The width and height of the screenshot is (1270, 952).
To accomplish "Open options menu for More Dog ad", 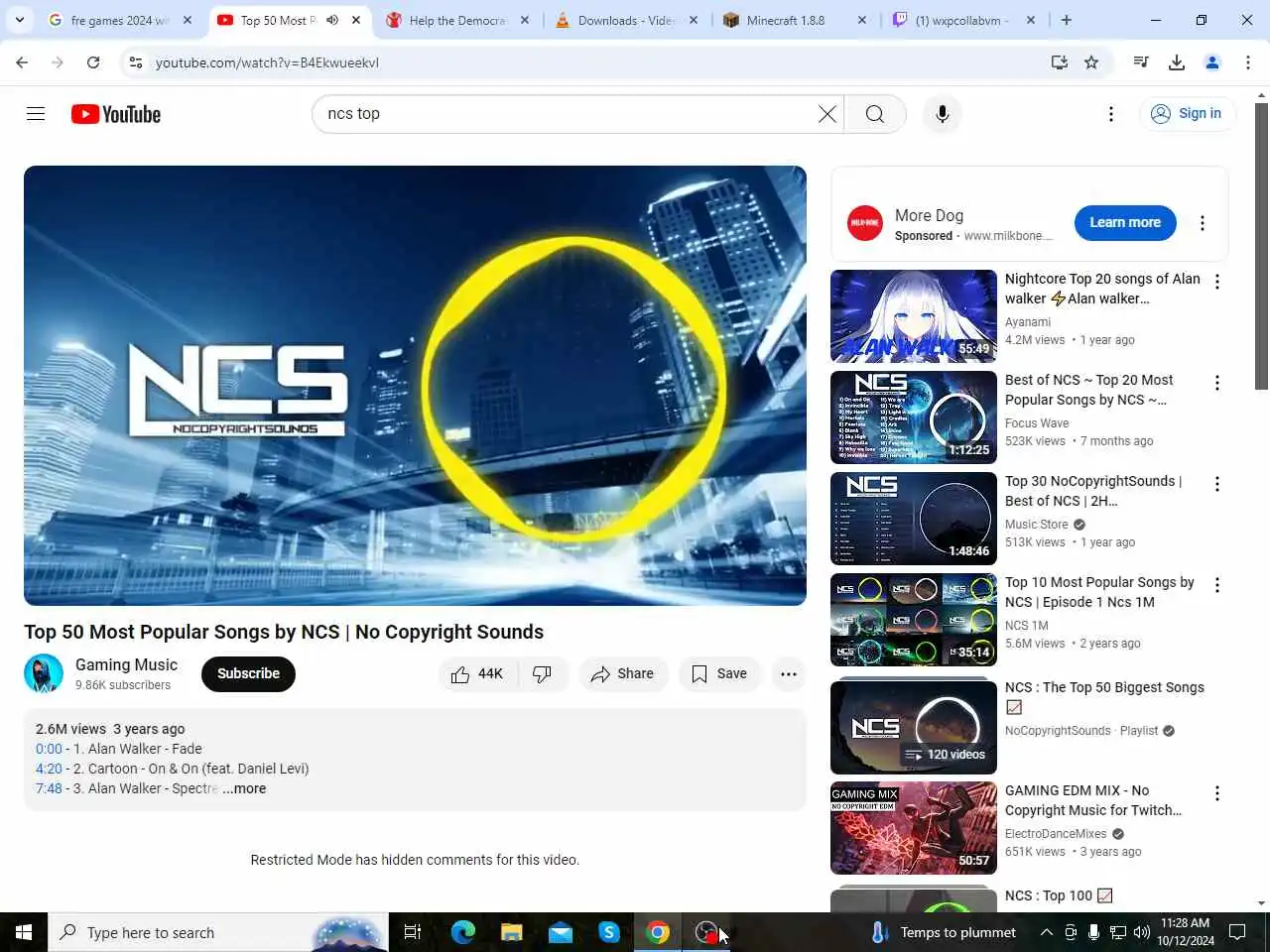I will (1203, 223).
